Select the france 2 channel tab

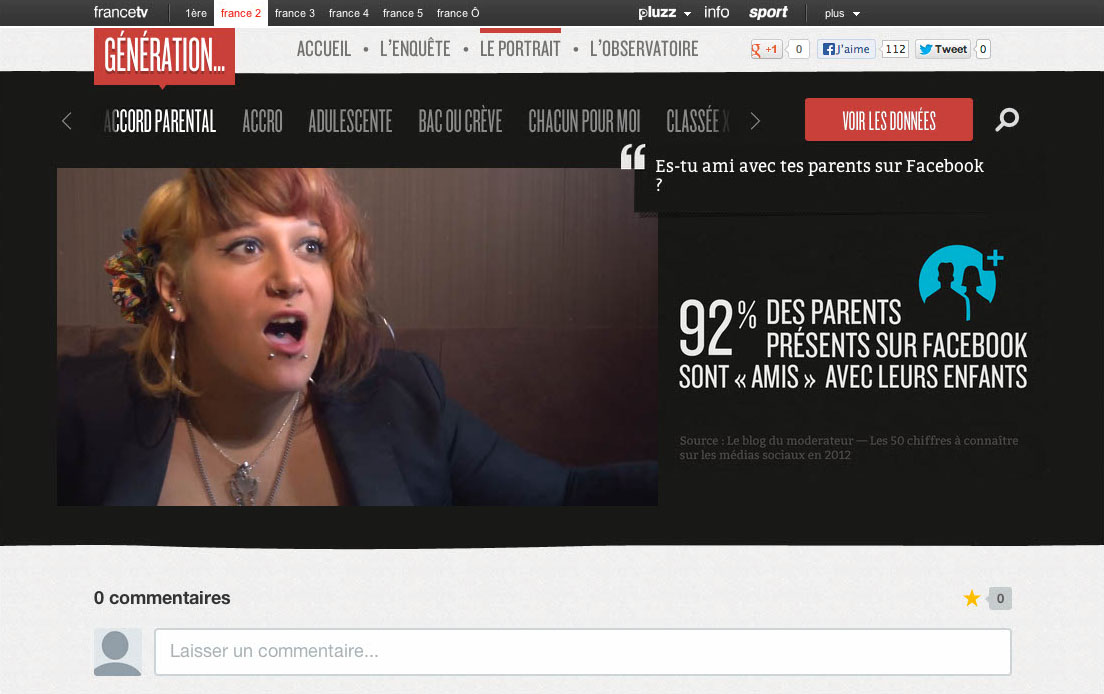click(x=241, y=13)
